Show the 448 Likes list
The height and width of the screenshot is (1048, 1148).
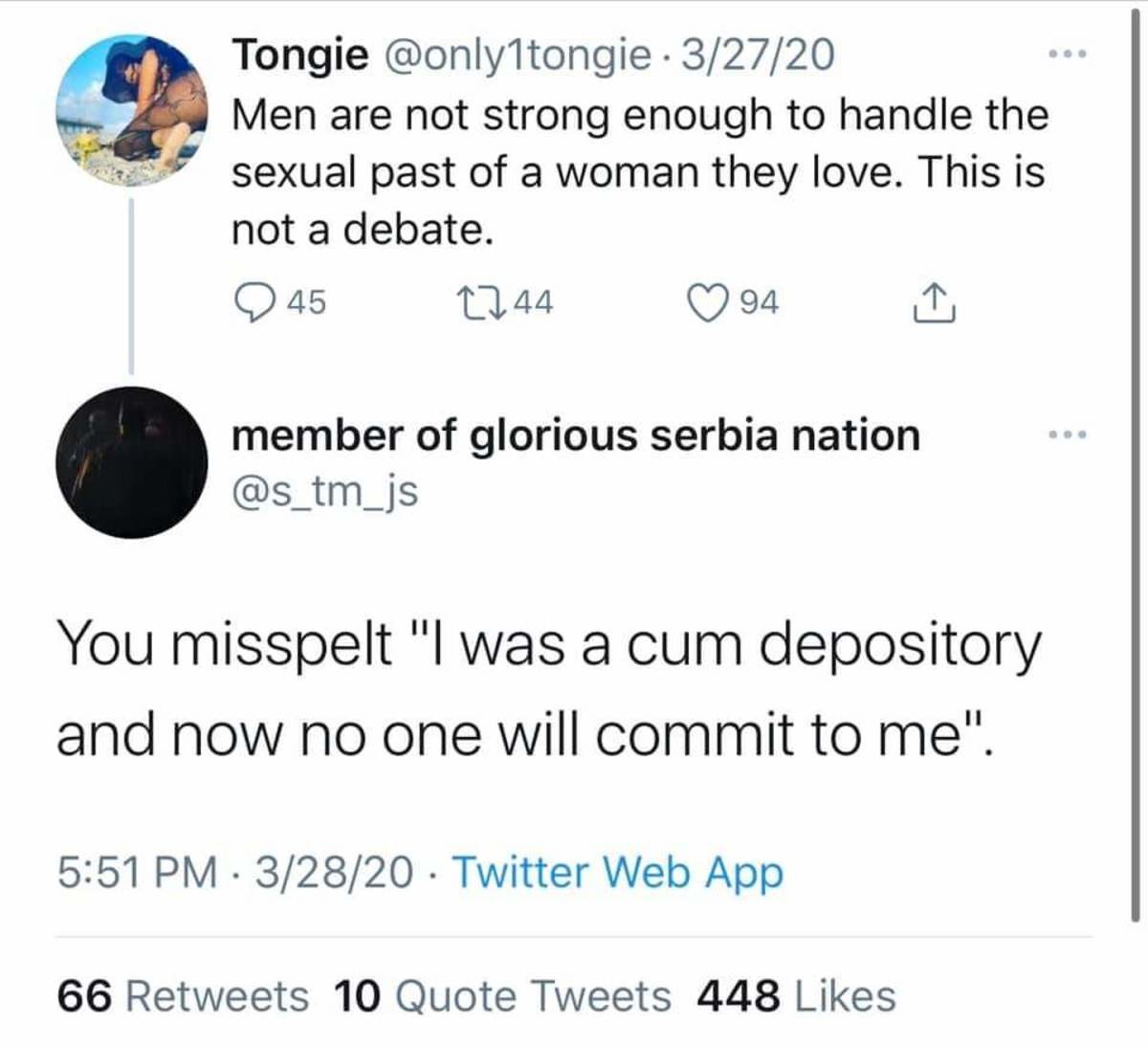796,995
